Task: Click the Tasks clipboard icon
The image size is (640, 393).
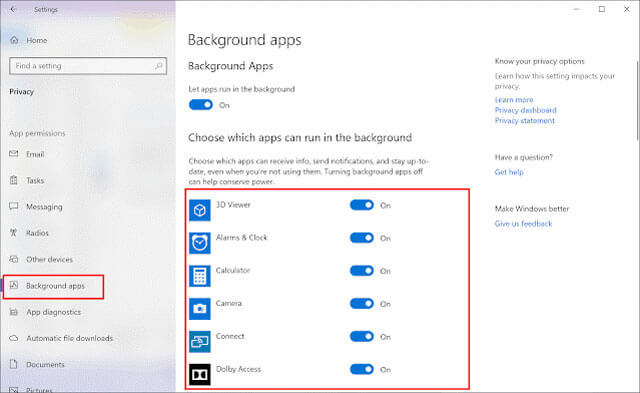Action: click(x=14, y=180)
